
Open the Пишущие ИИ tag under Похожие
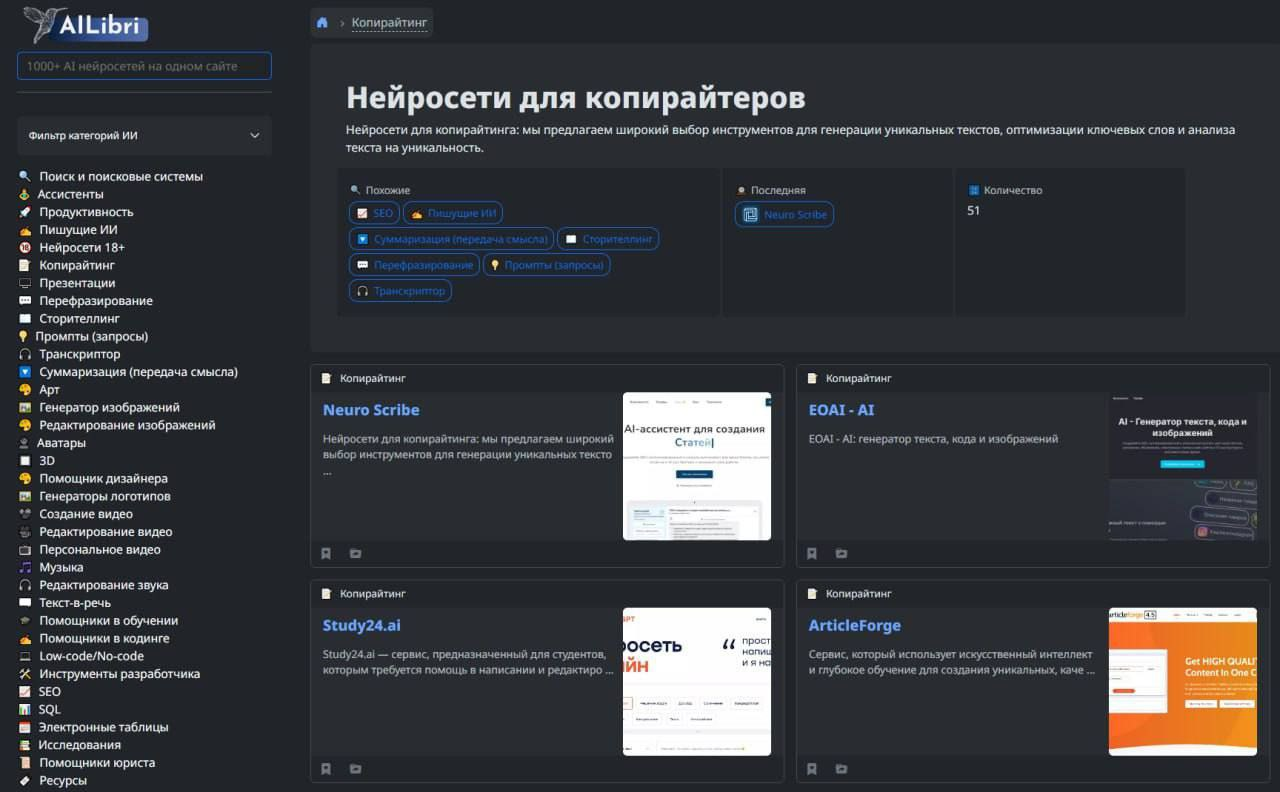453,213
